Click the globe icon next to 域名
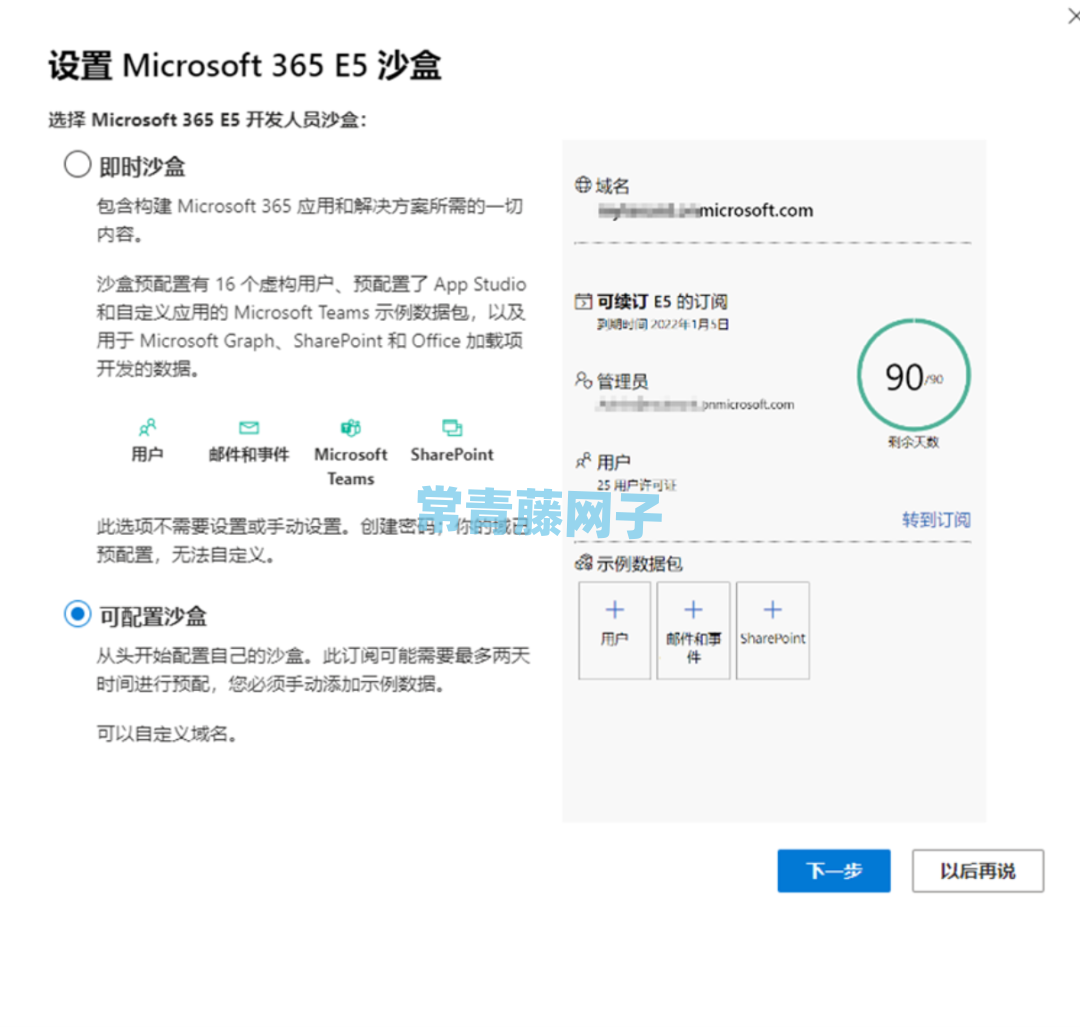The height and width of the screenshot is (1027, 1080). pos(583,185)
